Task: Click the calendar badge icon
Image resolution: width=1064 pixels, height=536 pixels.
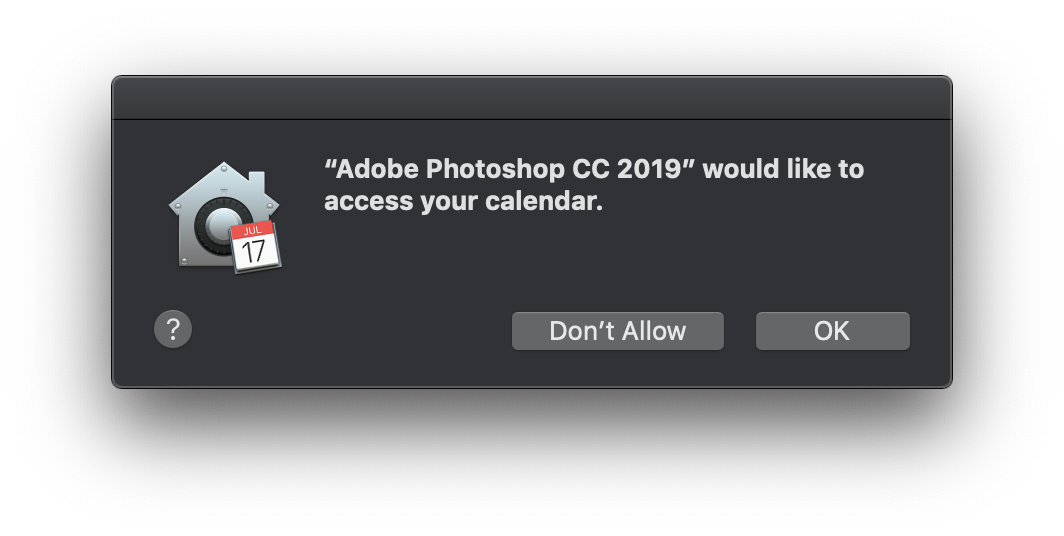Action: [255, 246]
